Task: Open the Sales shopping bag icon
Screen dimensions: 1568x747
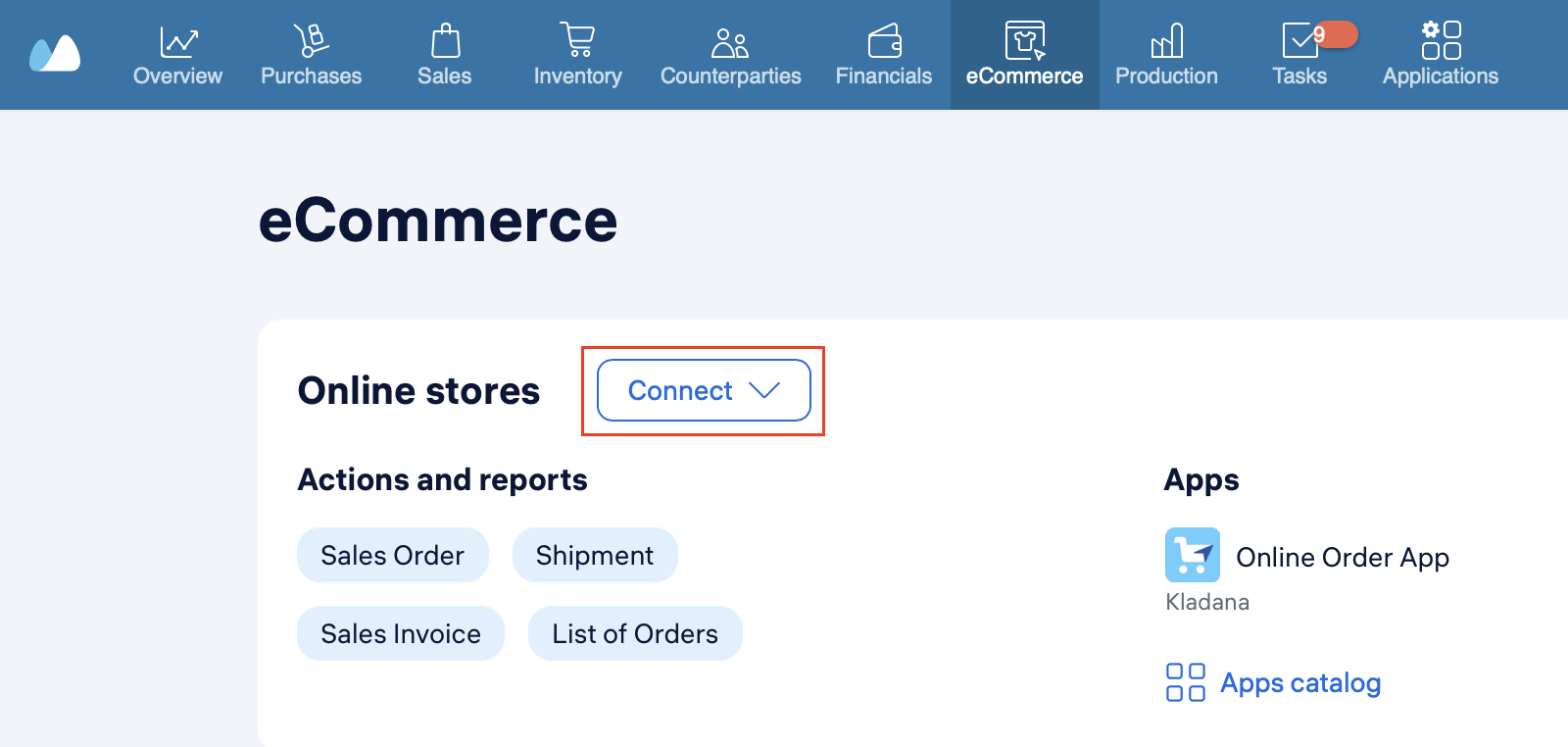Action: 445,40
